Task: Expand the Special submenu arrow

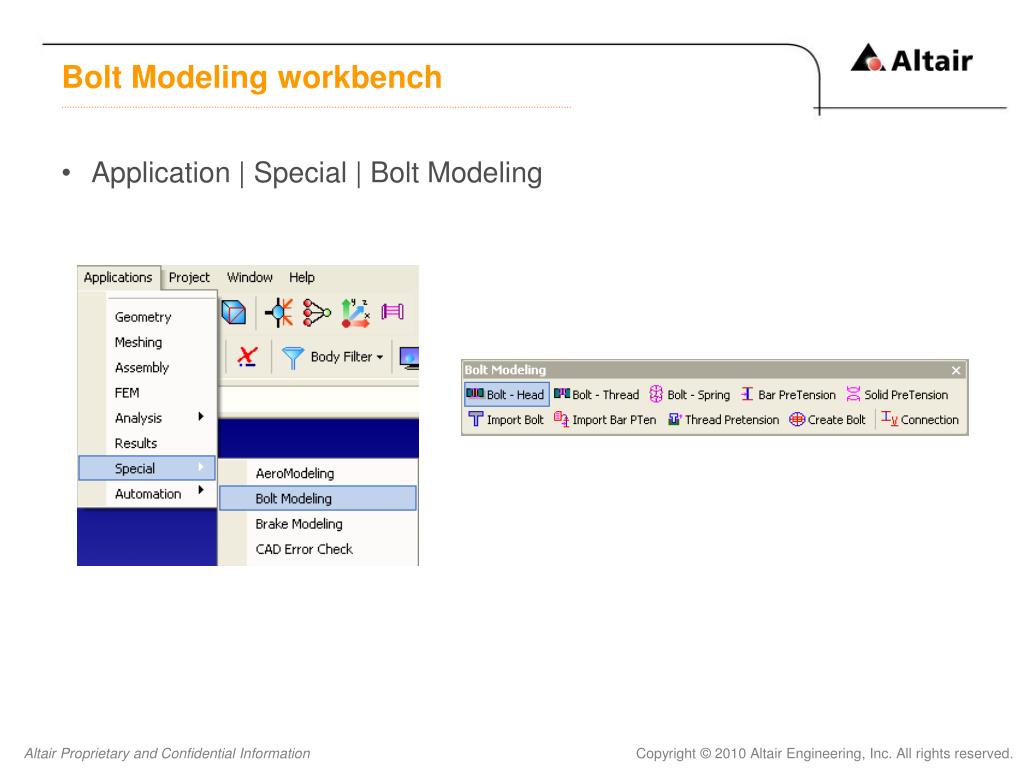Action: coord(201,467)
